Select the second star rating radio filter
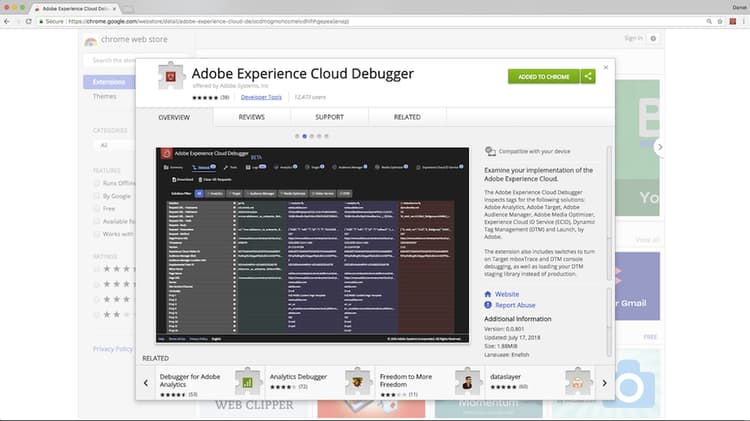 [97, 284]
